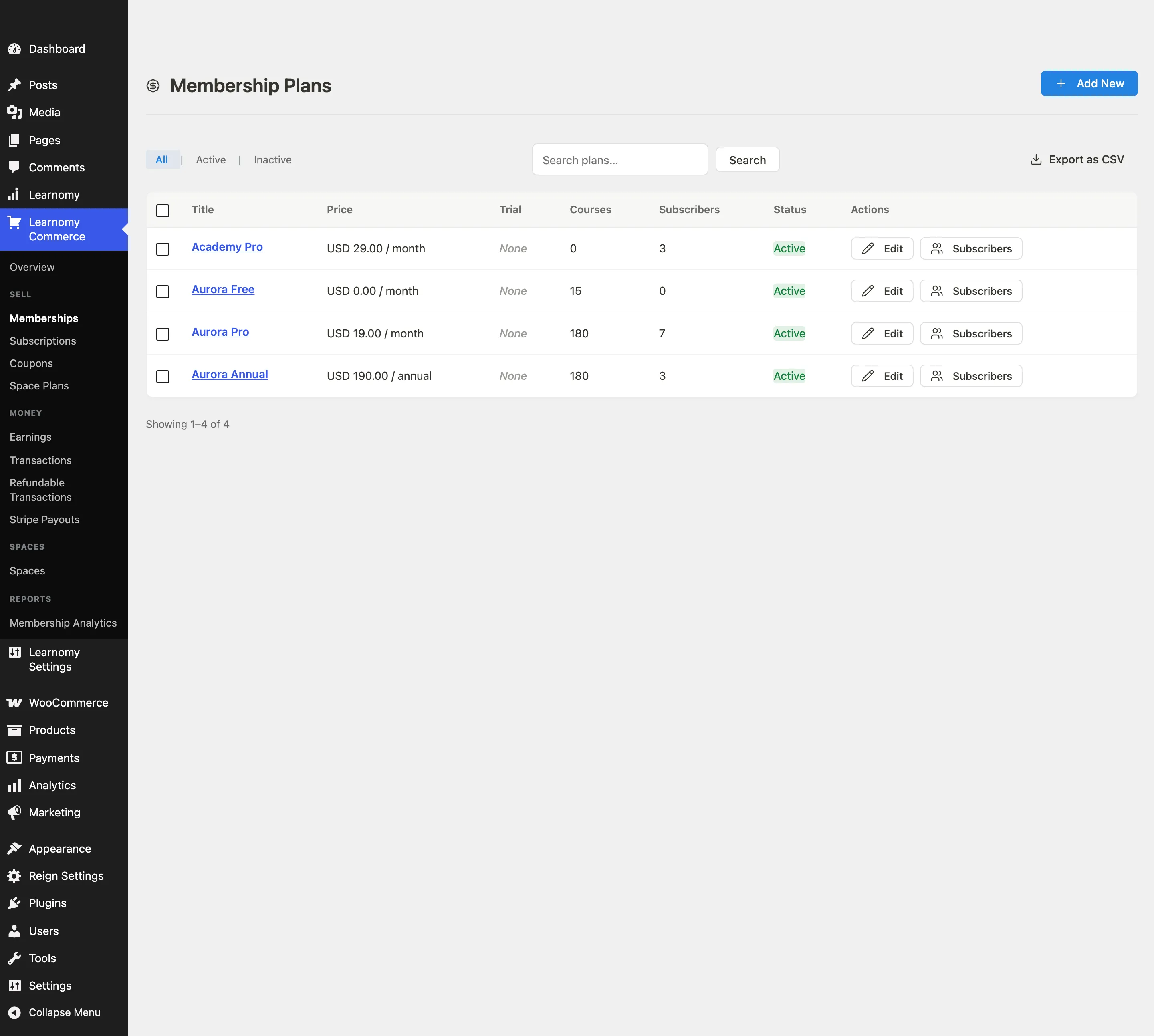The height and width of the screenshot is (1036, 1154).
Task: Check the Aurora Free row checkbox
Action: coord(163,292)
